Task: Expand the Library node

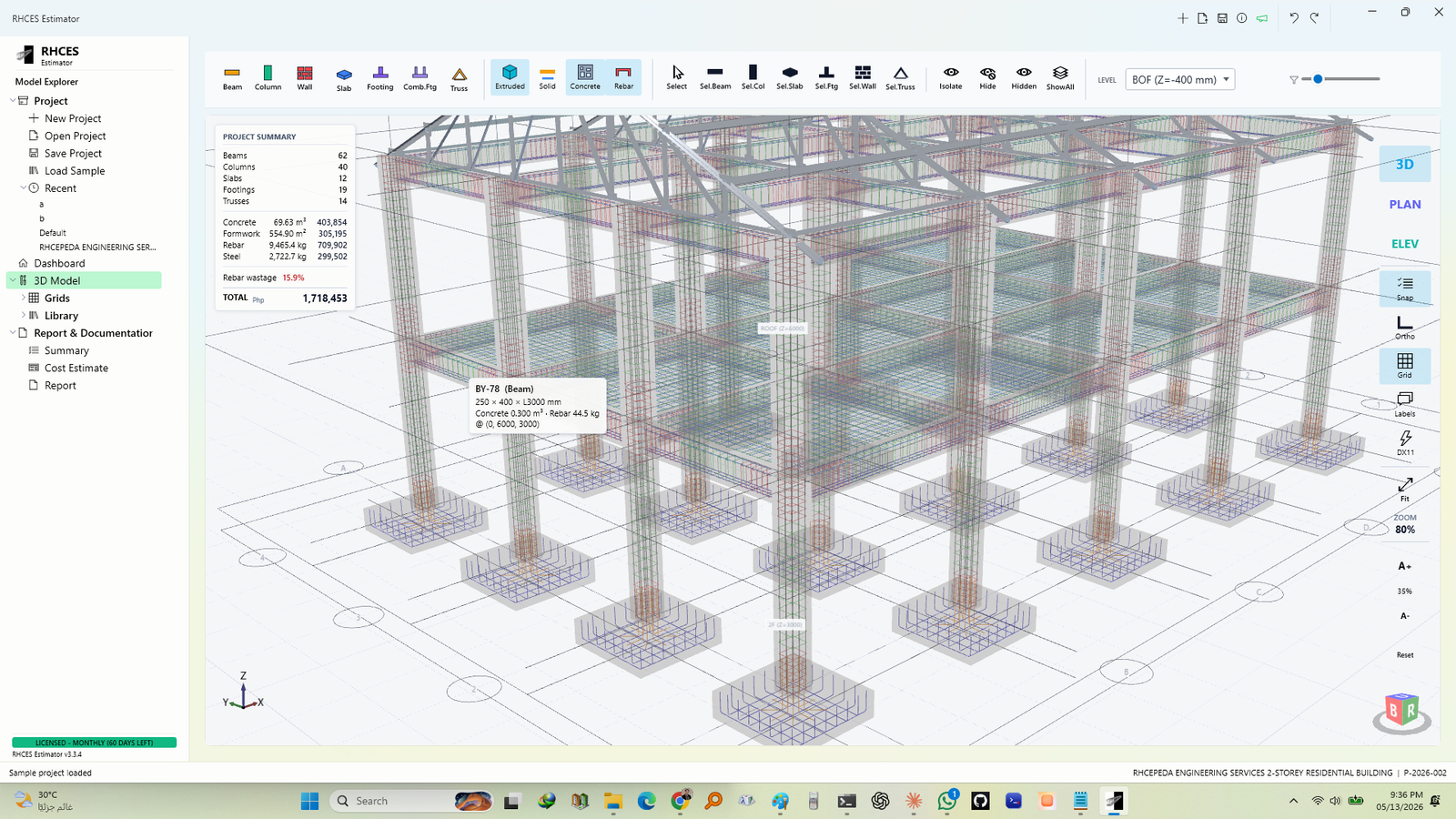Action: point(24,316)
